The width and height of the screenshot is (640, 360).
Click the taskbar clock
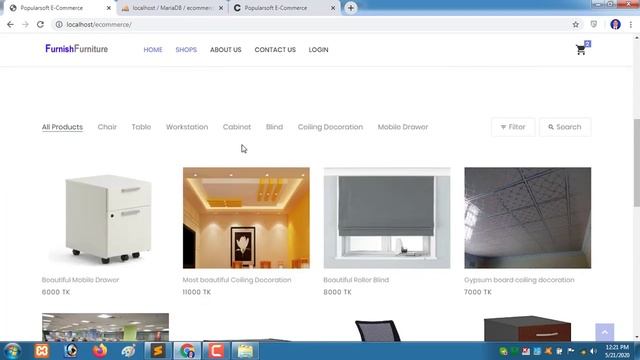coord(617,351)
